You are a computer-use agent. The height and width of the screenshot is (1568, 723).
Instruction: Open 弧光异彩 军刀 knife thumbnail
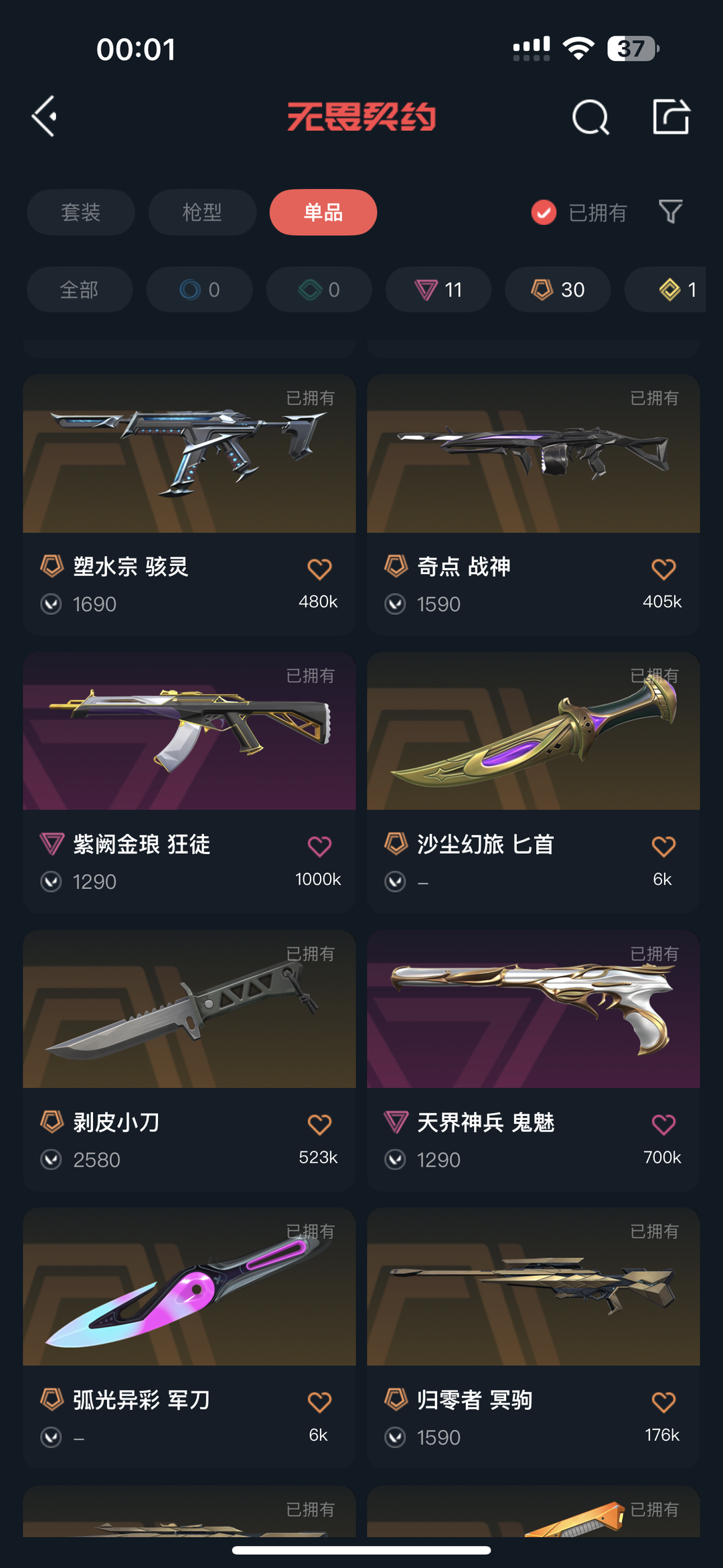click(189, 1287)
